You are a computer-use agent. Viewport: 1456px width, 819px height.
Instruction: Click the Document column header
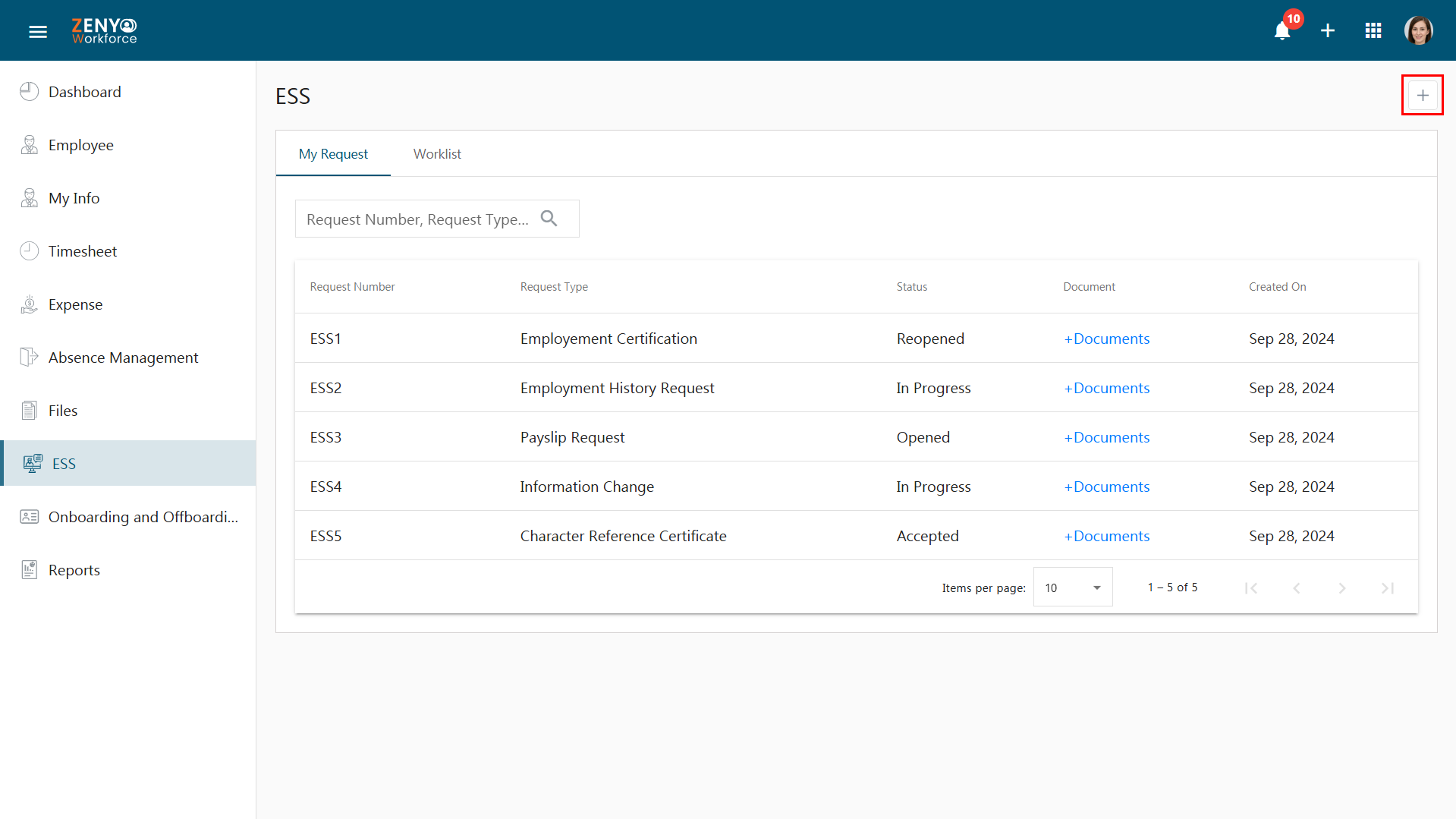coord(1089,287)
